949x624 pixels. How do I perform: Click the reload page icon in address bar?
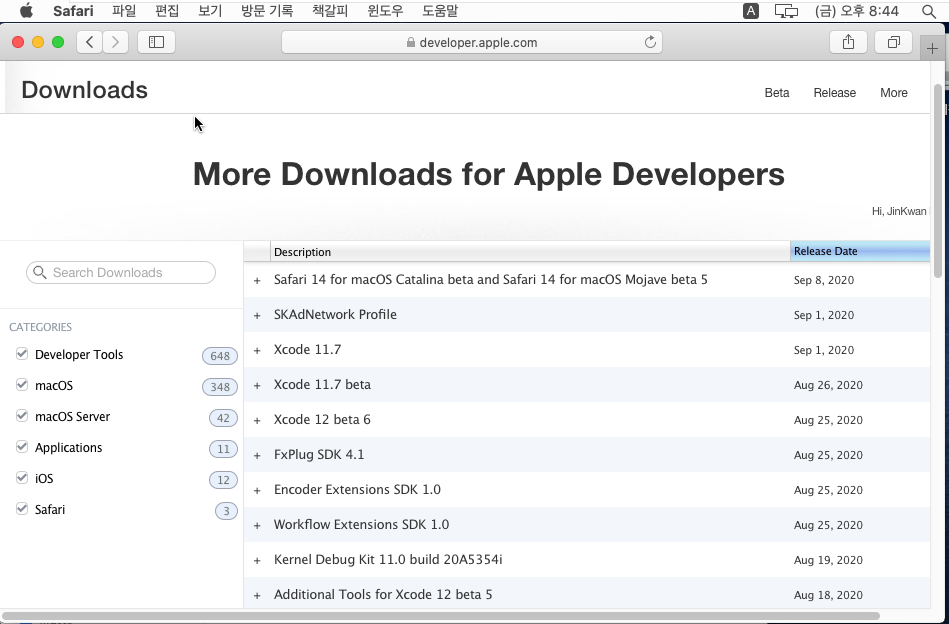[650, 42]
